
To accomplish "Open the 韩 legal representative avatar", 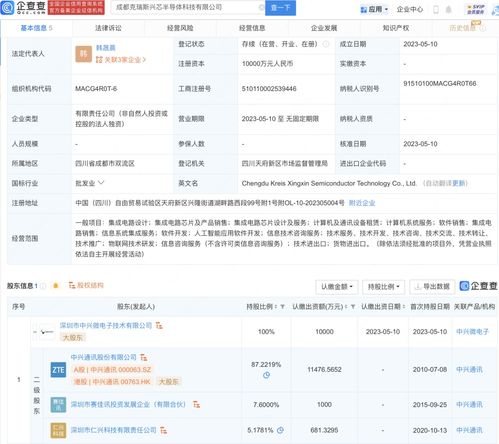I will [83, 54].
